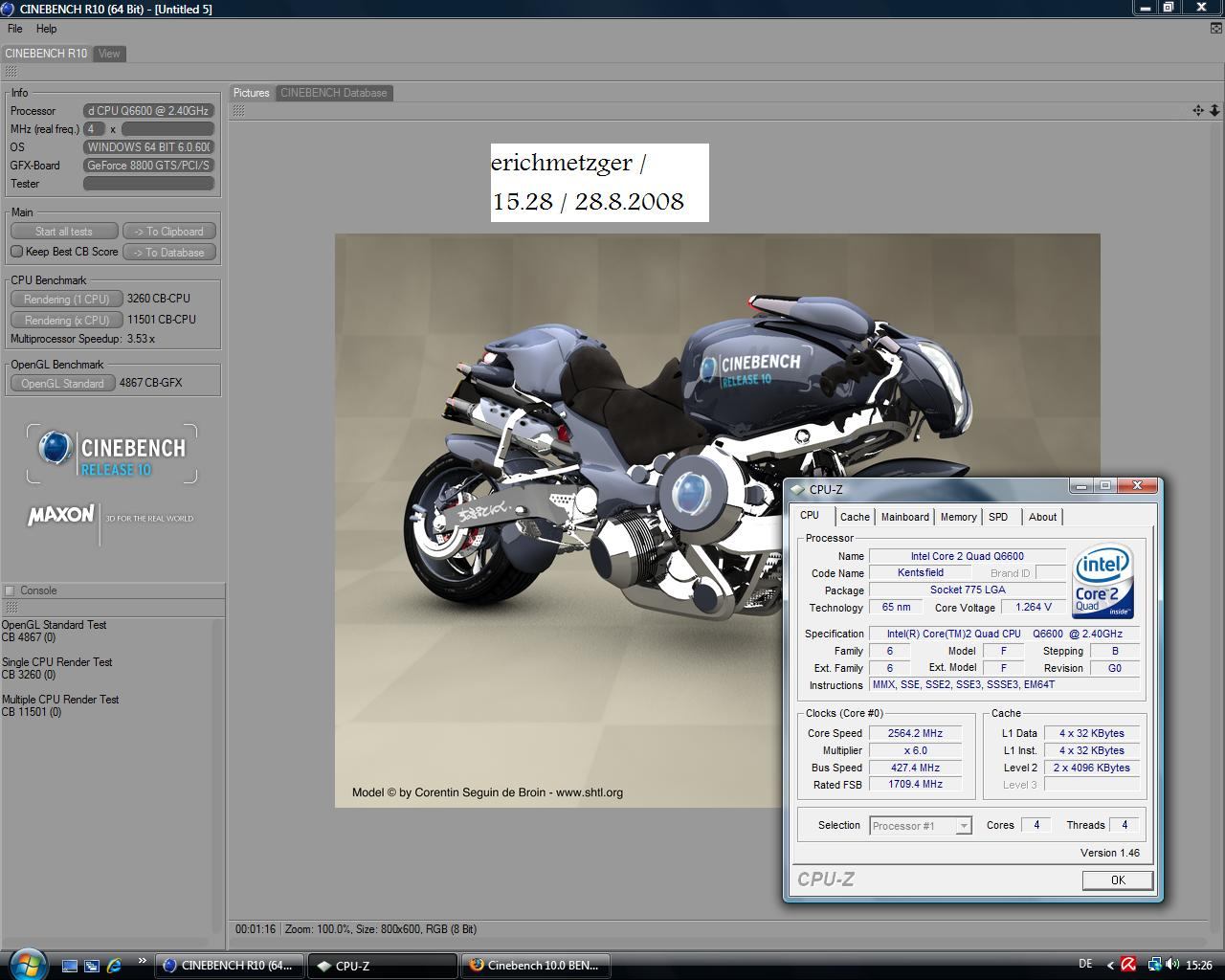Open the Mainboard tab in CPU-Z
The width and height of the screenshot is (1225, 980).
[904, 517]
